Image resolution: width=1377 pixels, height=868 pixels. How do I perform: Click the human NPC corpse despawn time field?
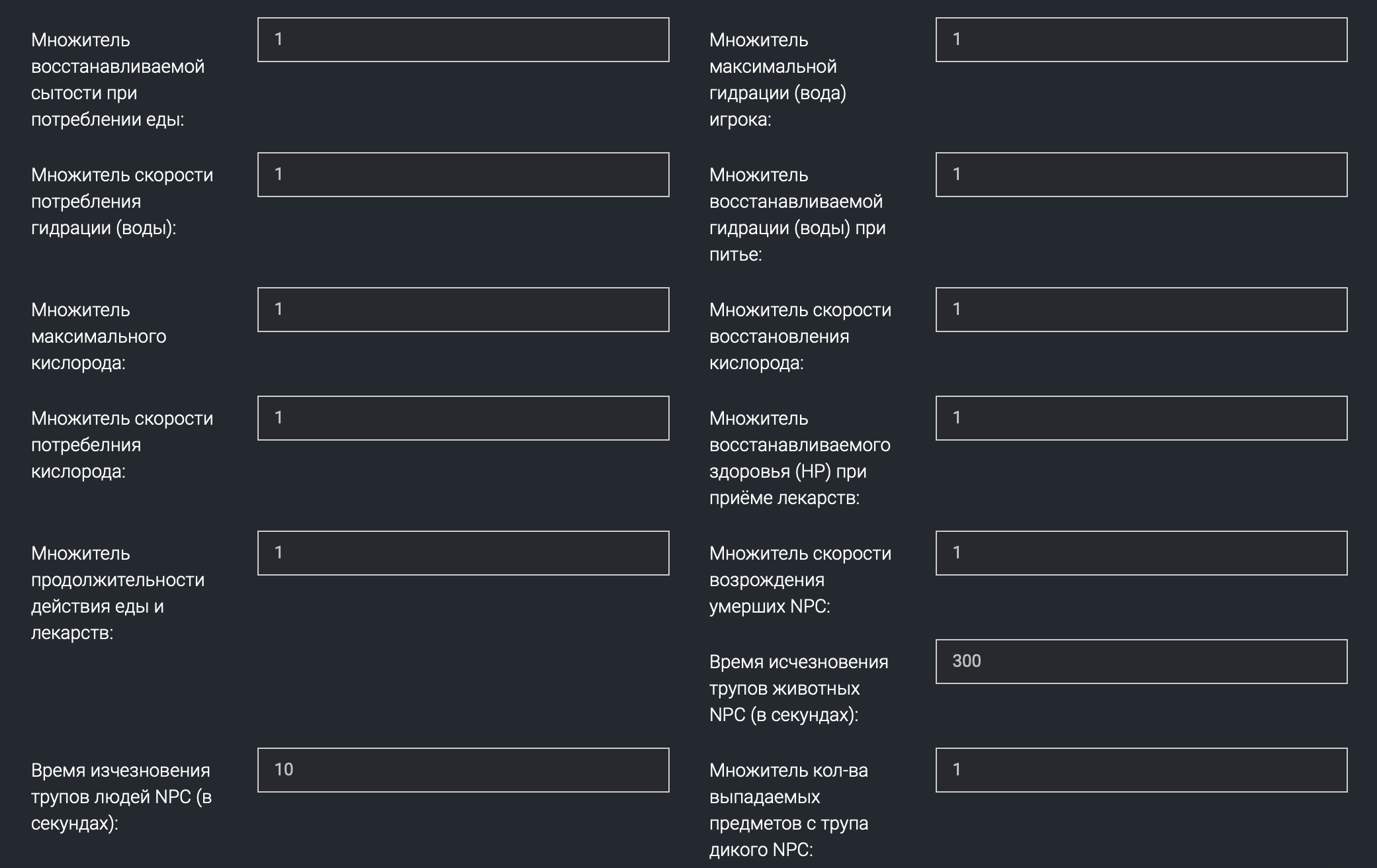[x=463, y=770]
